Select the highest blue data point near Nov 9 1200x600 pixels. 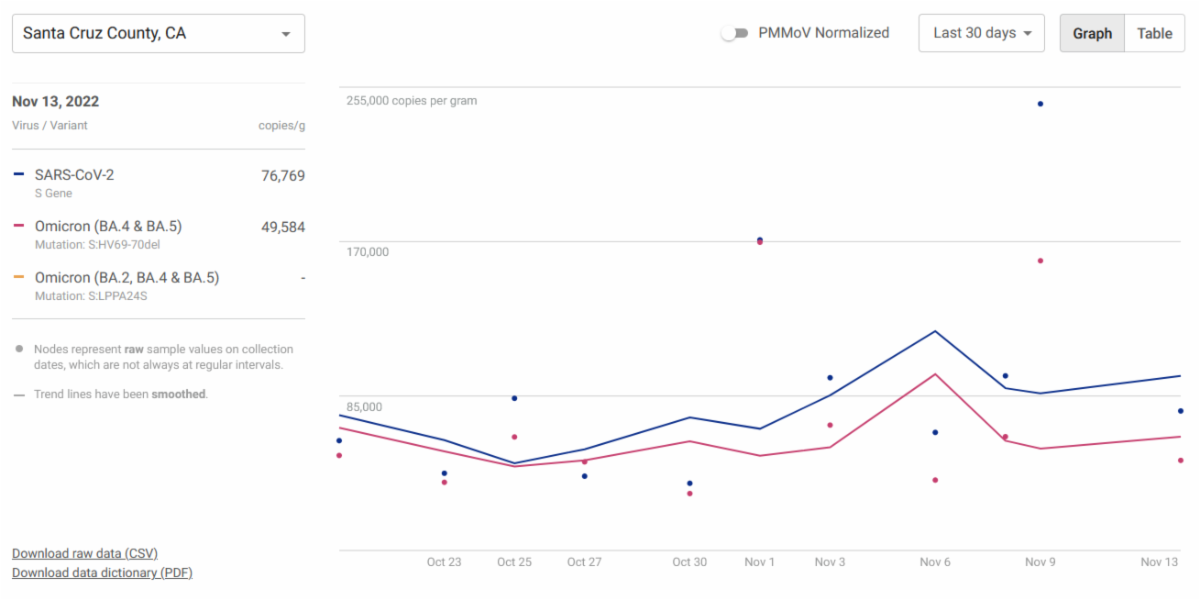pyautogui.click(x=1040, y=104)
